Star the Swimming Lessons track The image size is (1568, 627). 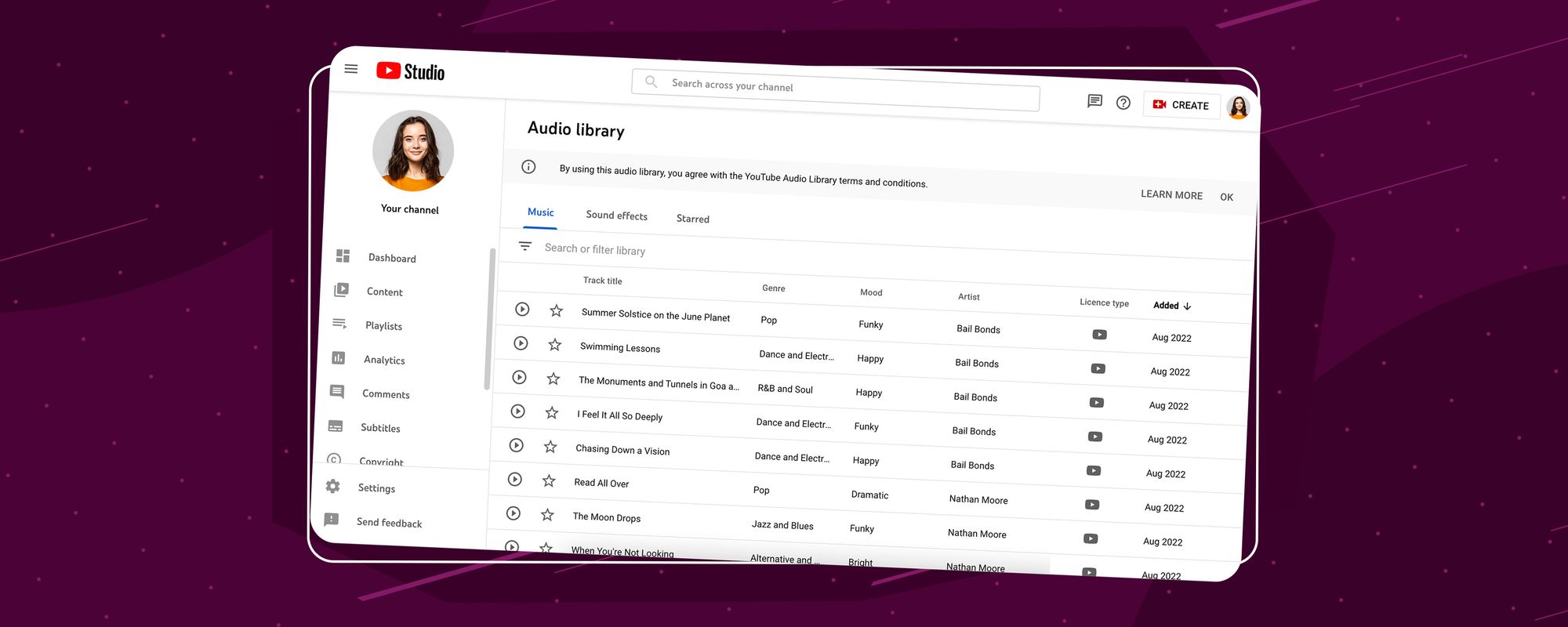point(554,345)
